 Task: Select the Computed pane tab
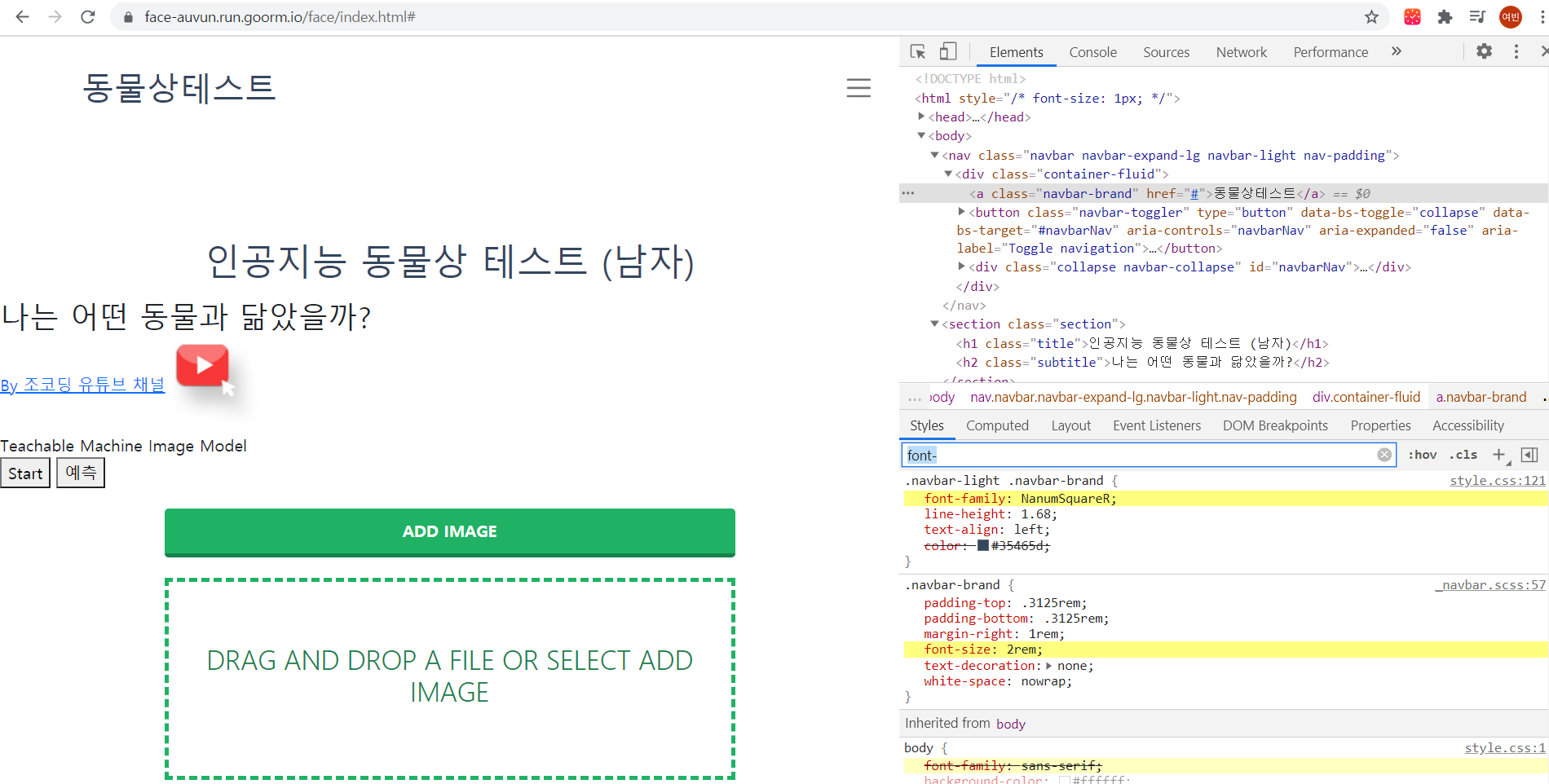[x=997, y=425]
